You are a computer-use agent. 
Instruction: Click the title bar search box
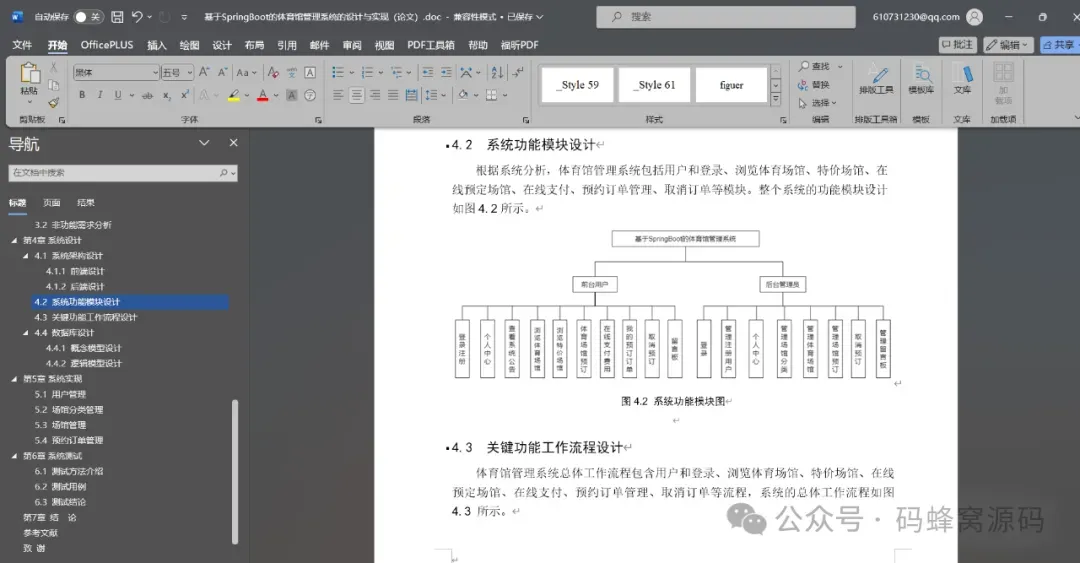(726, 17)
